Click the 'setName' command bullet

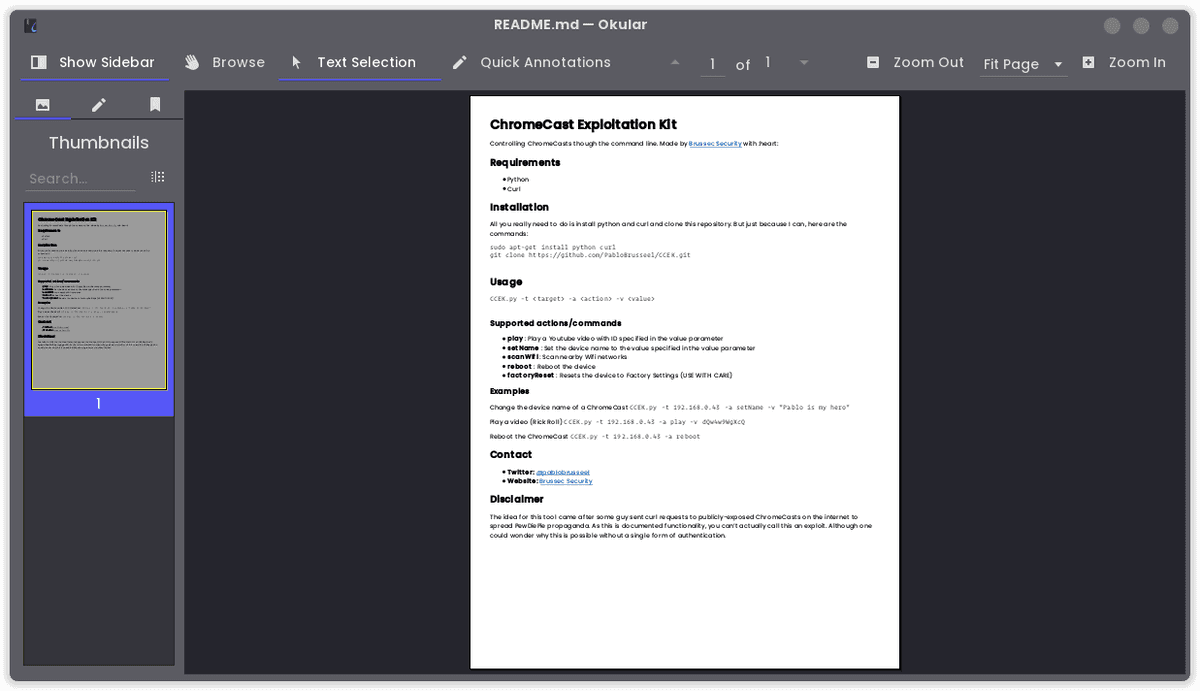(631, 348)
